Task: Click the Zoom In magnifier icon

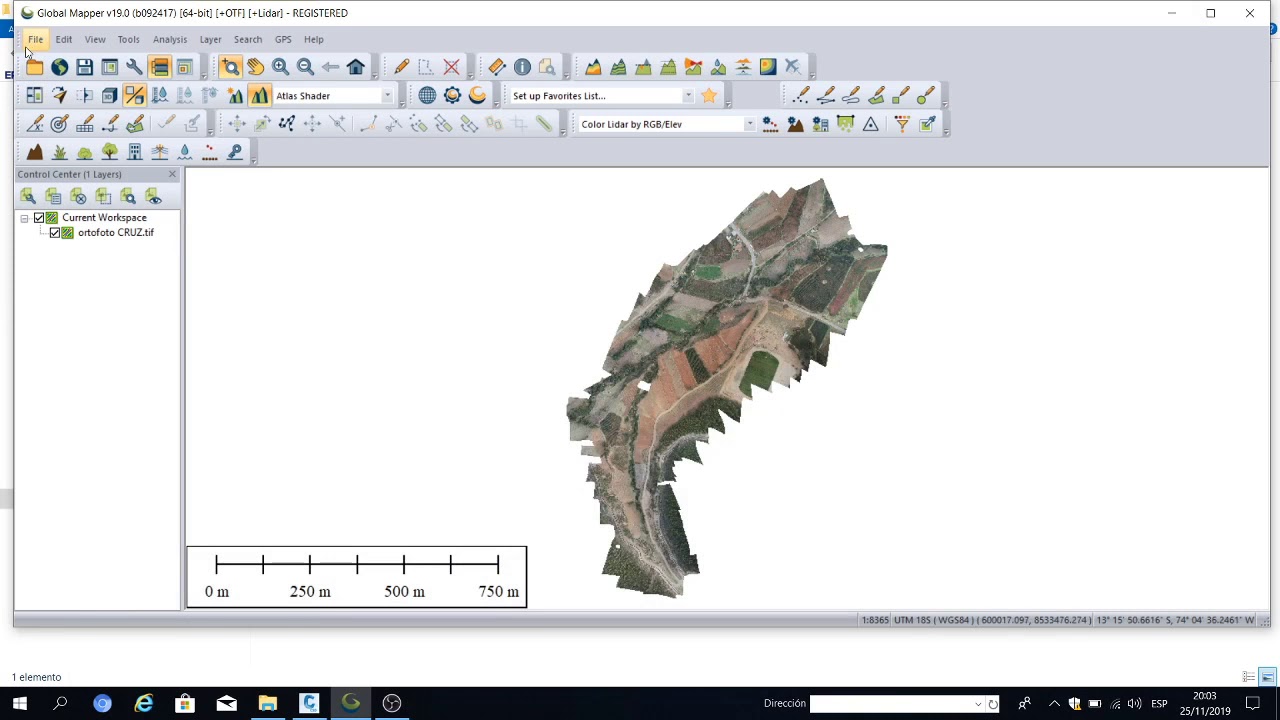Action: tap(281, 67)
